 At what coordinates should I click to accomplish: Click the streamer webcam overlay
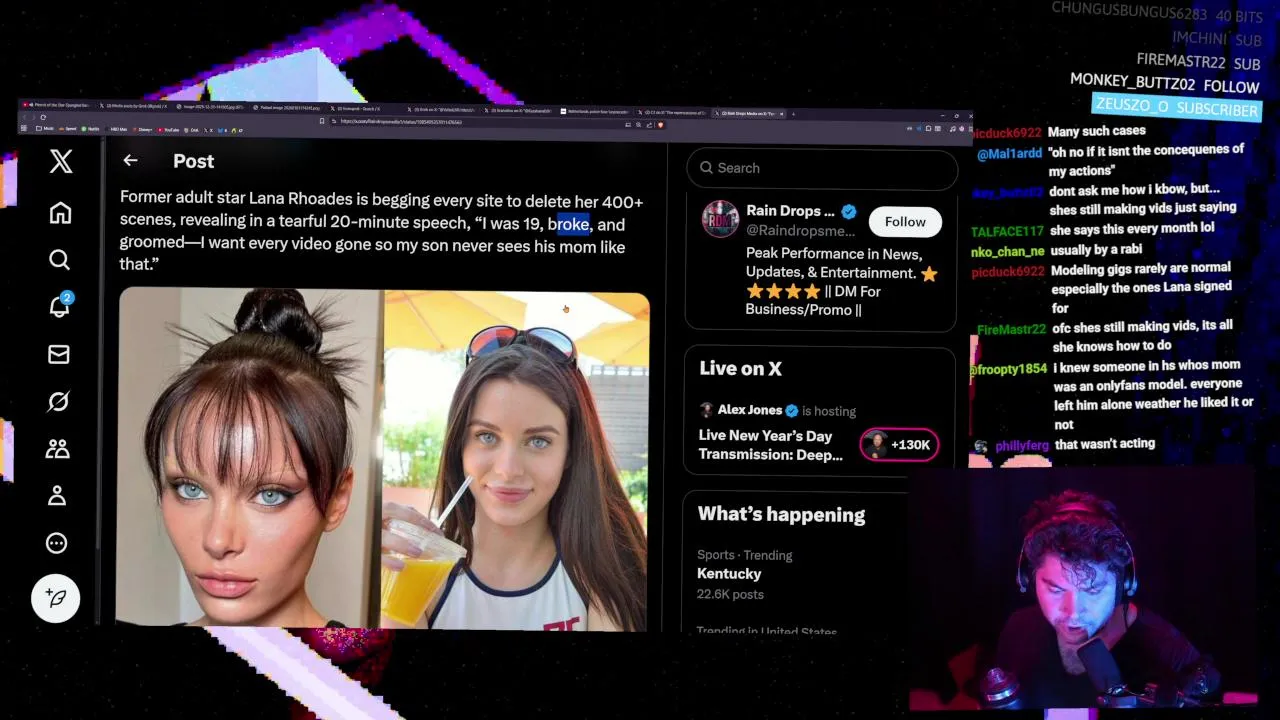point(1083,590)
